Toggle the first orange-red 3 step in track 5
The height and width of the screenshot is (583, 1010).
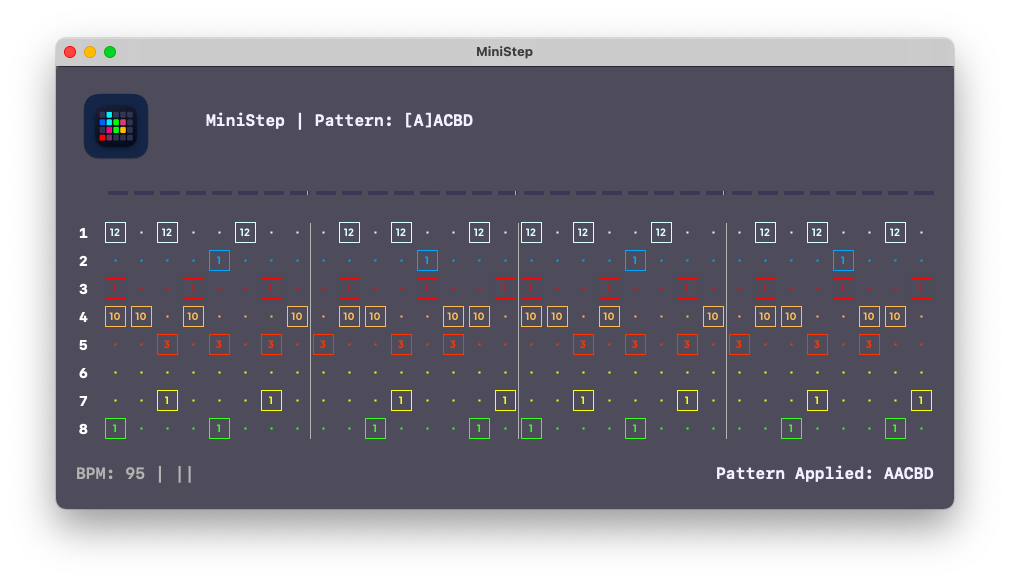click(167, 345)
